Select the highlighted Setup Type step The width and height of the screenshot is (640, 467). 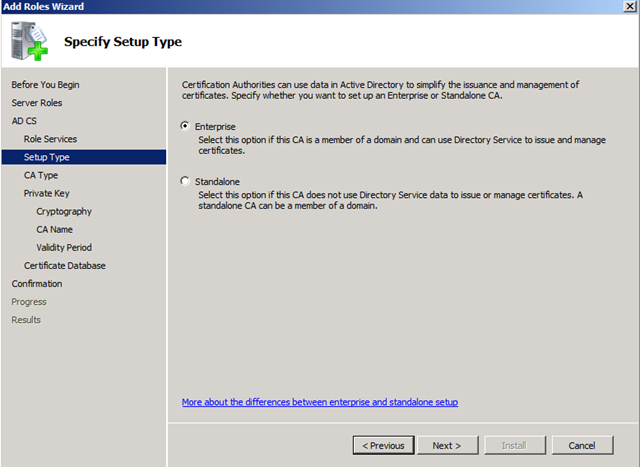(x=84, y=157)
